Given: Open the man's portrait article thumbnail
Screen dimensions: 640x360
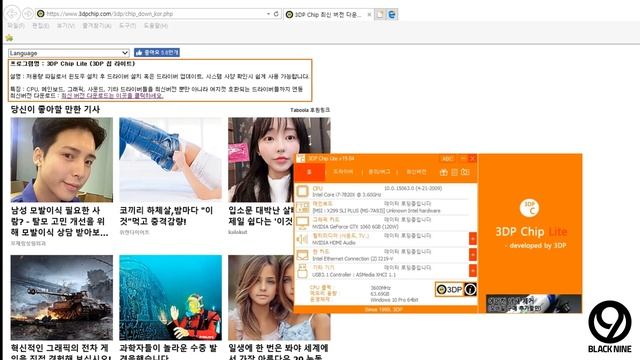Looking at the screenshot, I should [62, 160].
